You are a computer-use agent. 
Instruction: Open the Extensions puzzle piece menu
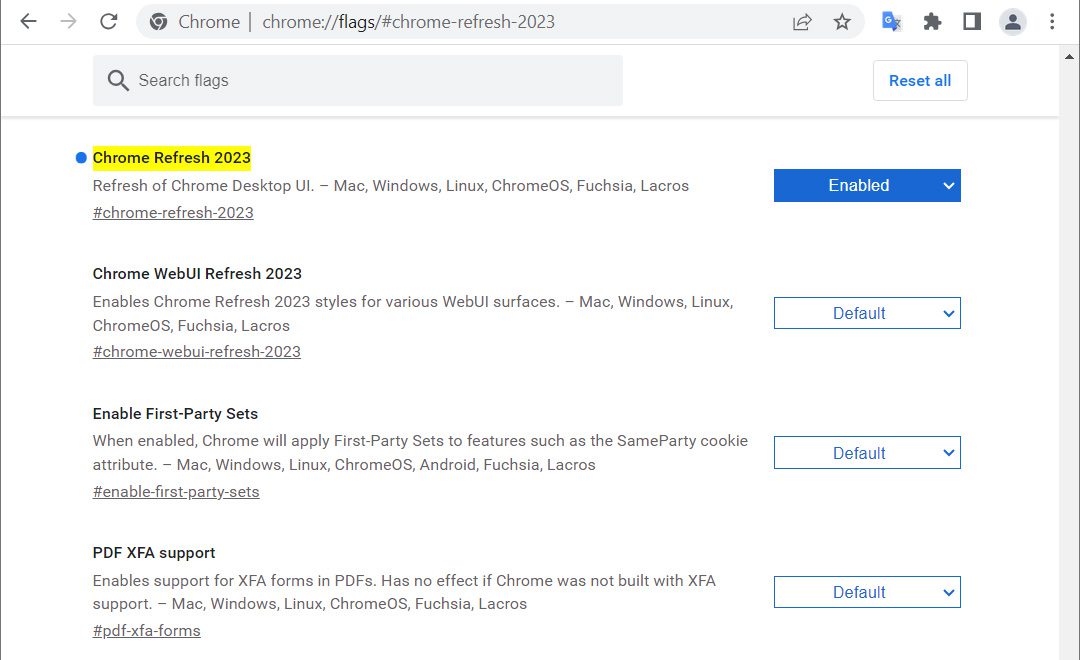(x=932, y=22)
